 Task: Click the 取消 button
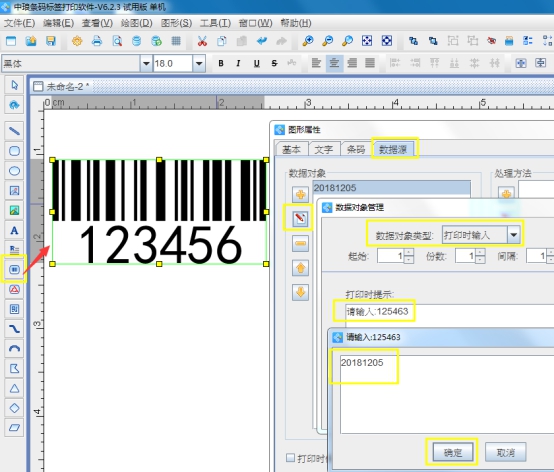click(506, 452)
